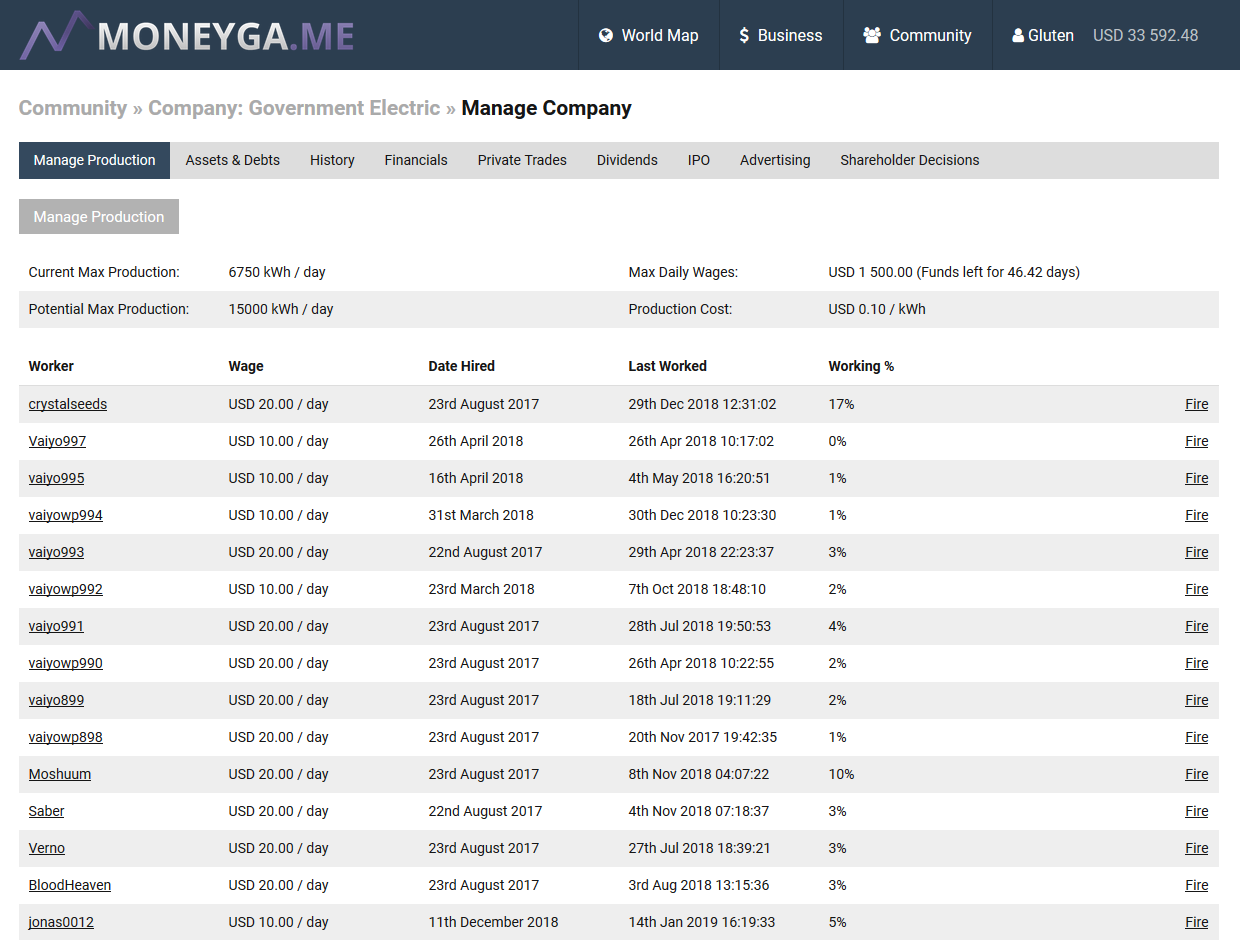Click the Business dollar sign icon
This screenshot has height=940, width=1240.
coord(744,36)
